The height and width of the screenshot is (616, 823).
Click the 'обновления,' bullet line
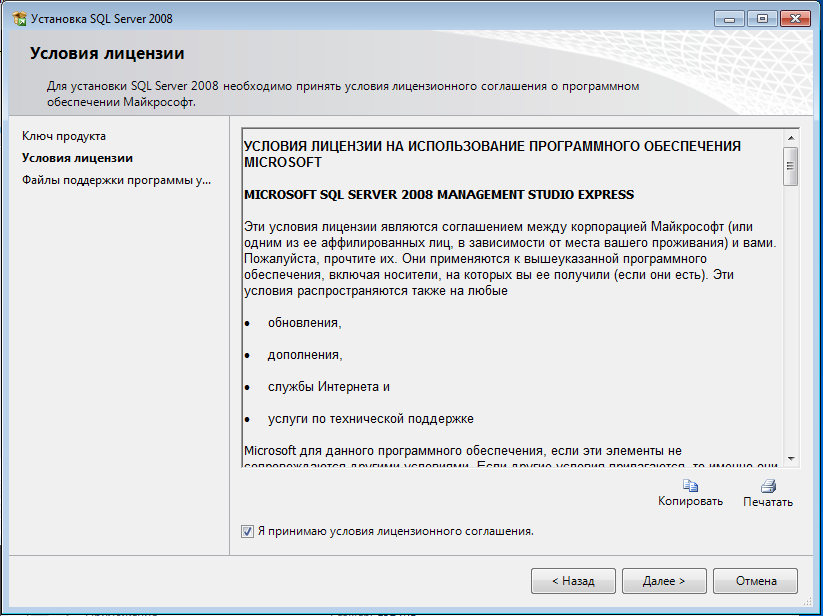304,323
